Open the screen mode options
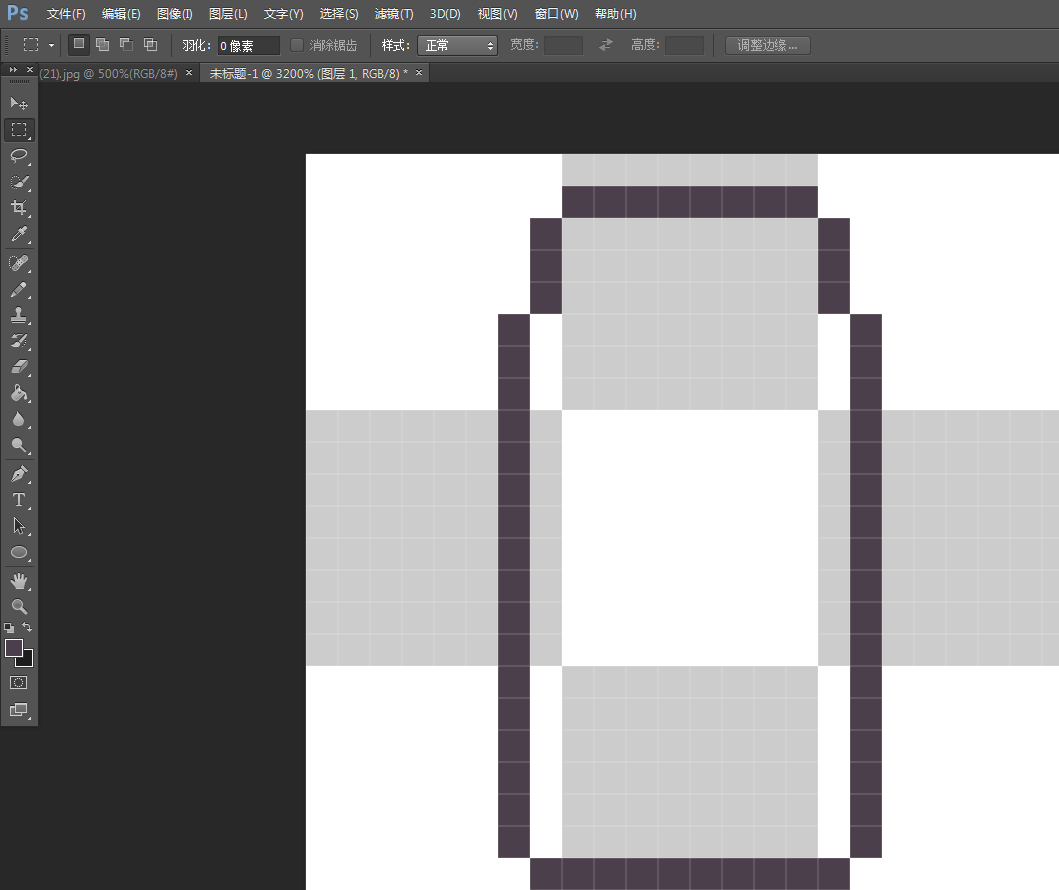Image resolution: width=1059 pixels, height=890 pixels. (x=19, y=710)
